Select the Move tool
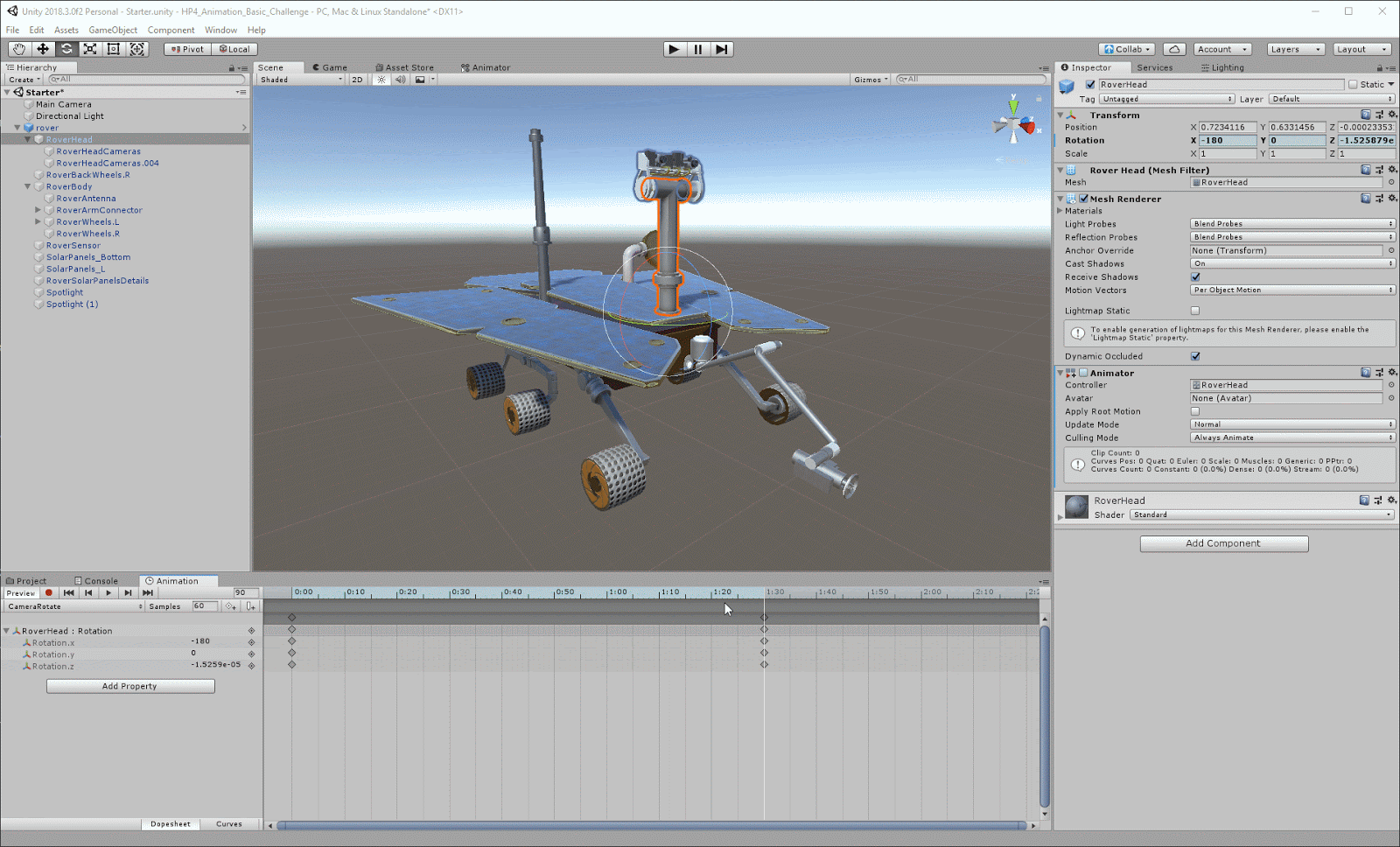 [x=42, y=49]
